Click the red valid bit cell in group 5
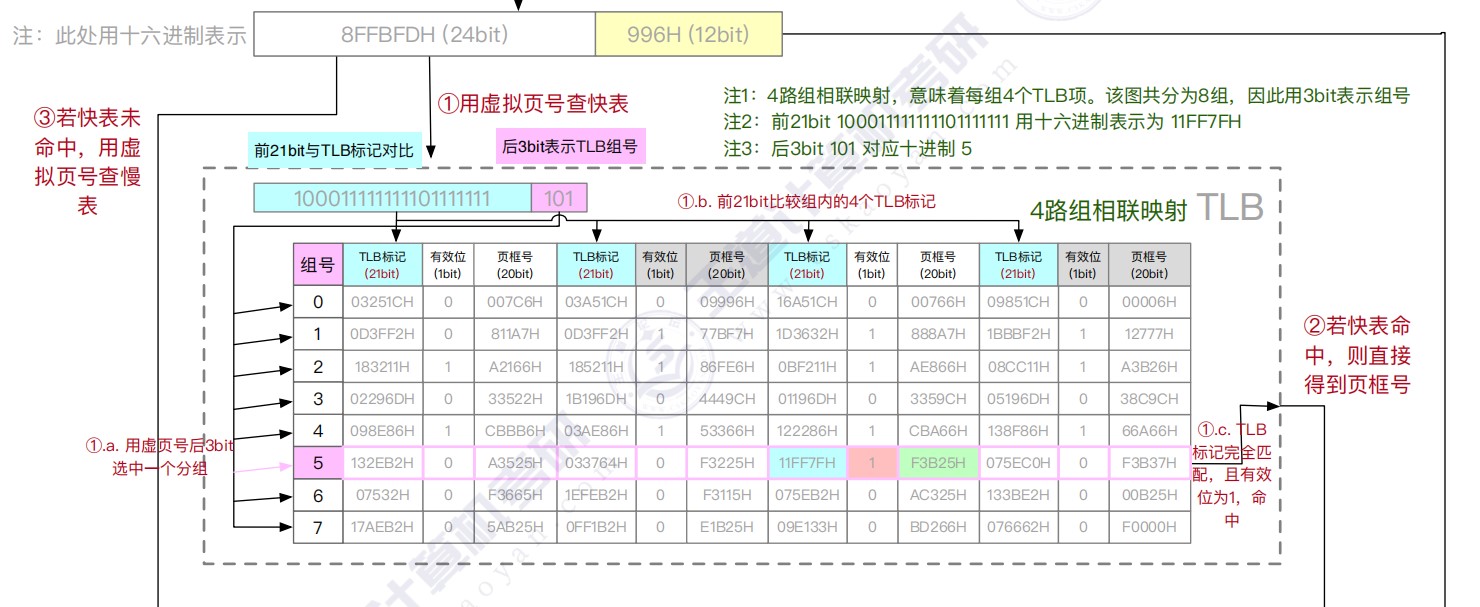 871,463
